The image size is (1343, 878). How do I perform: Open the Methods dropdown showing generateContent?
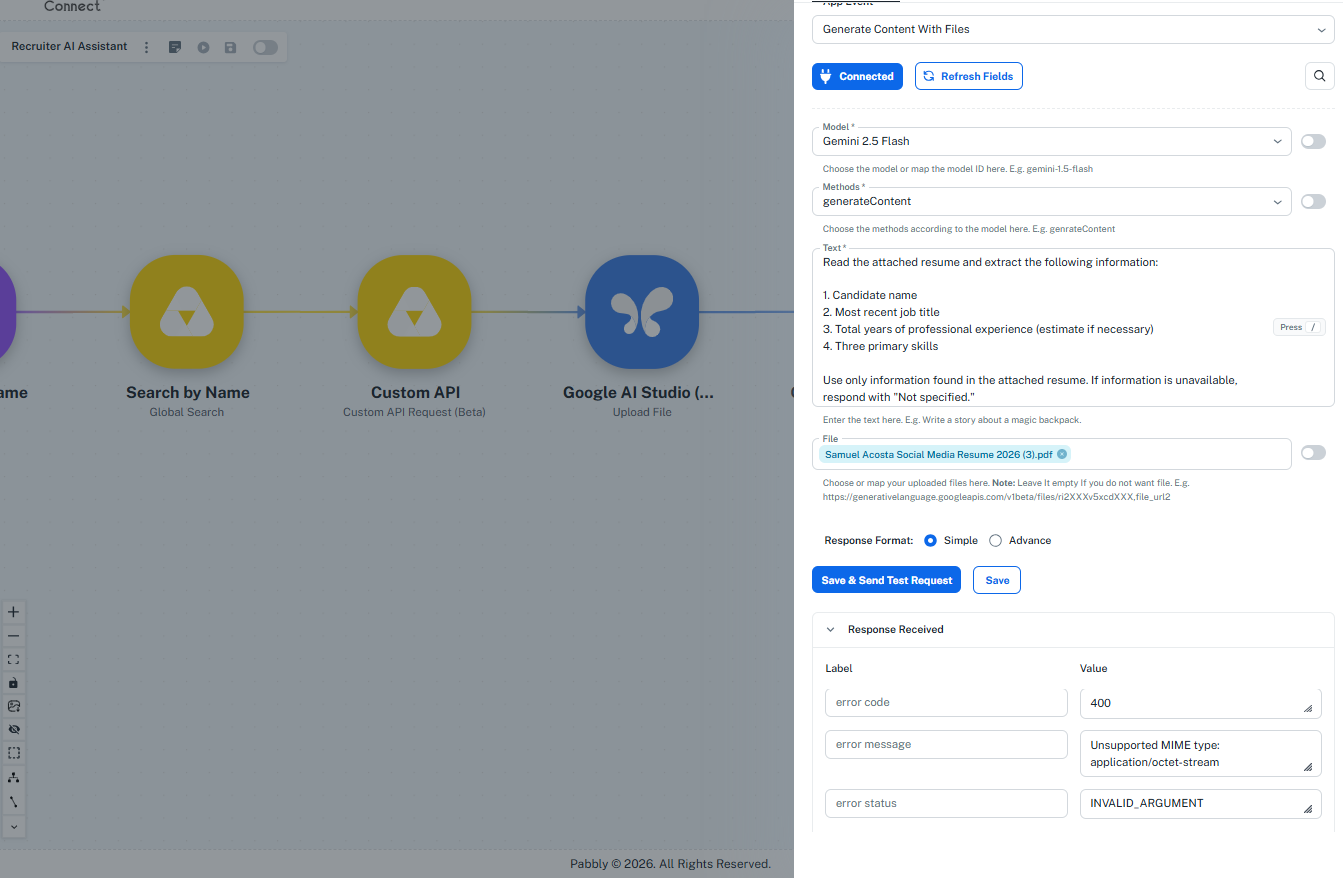[1051, 201]
